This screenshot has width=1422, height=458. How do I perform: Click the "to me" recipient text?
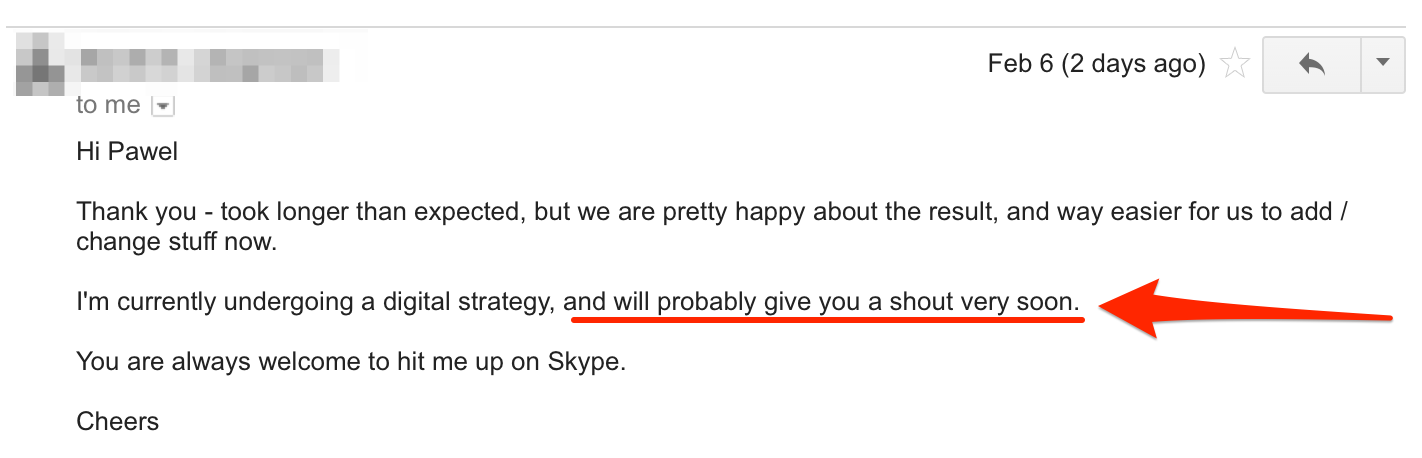click(x=108, y=105)
